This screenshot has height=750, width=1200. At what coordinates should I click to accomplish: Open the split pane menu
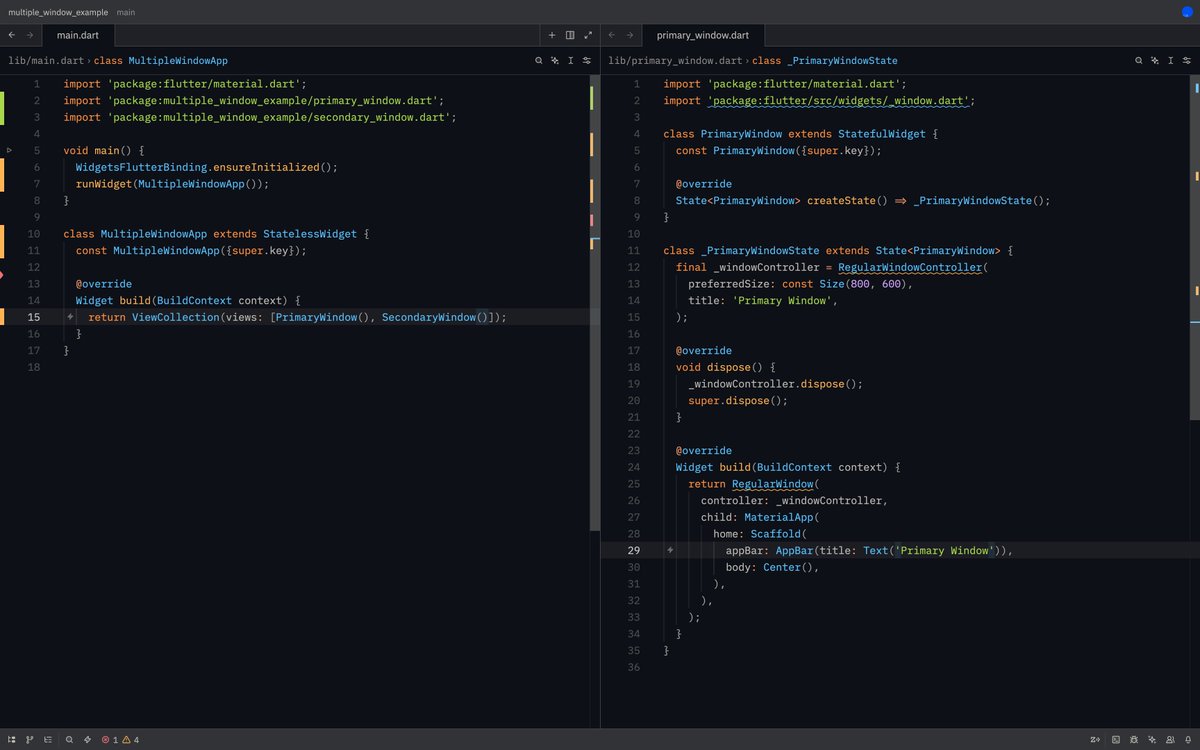(570, 35)
